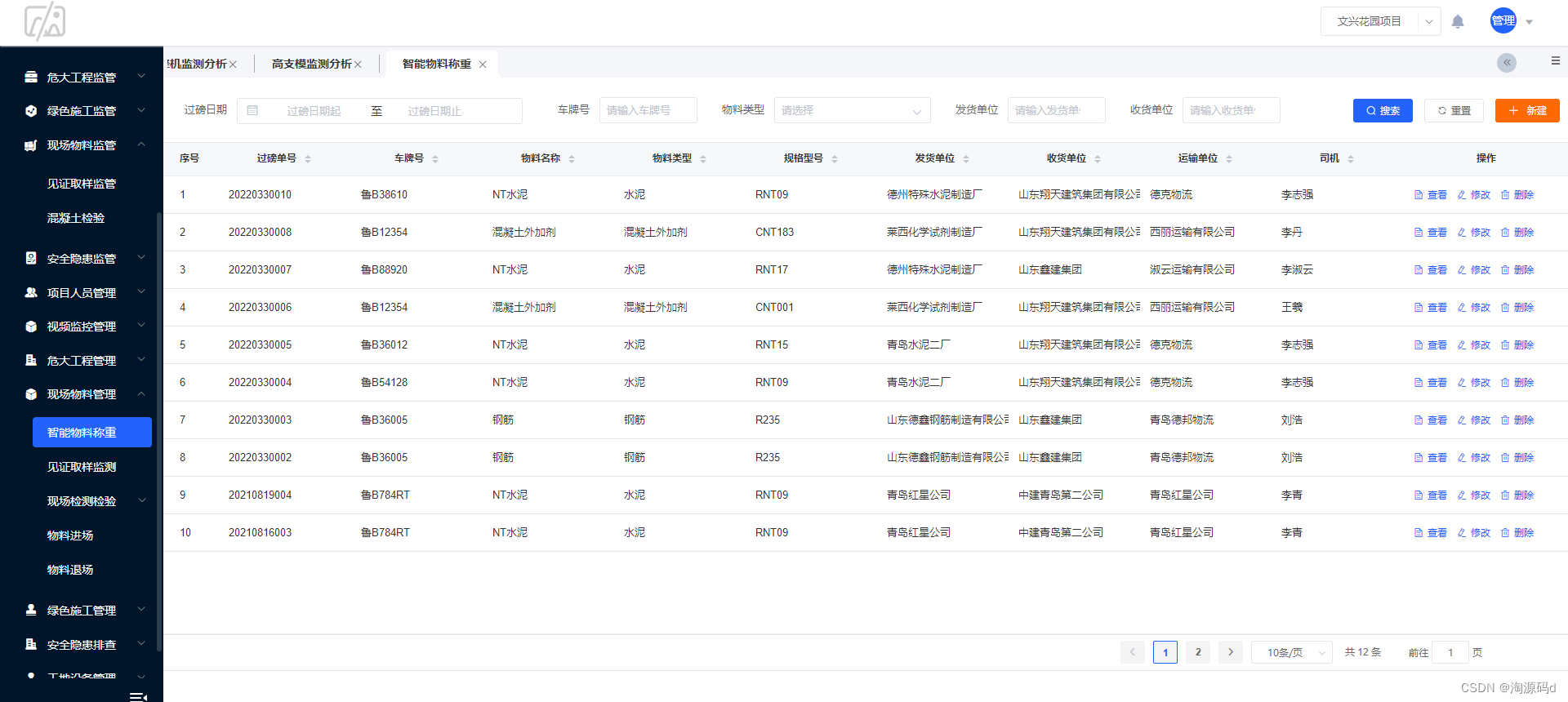1568x702 pixels.
Task: Click the 搜索 search button
Action: click(x=1383, y=110)
